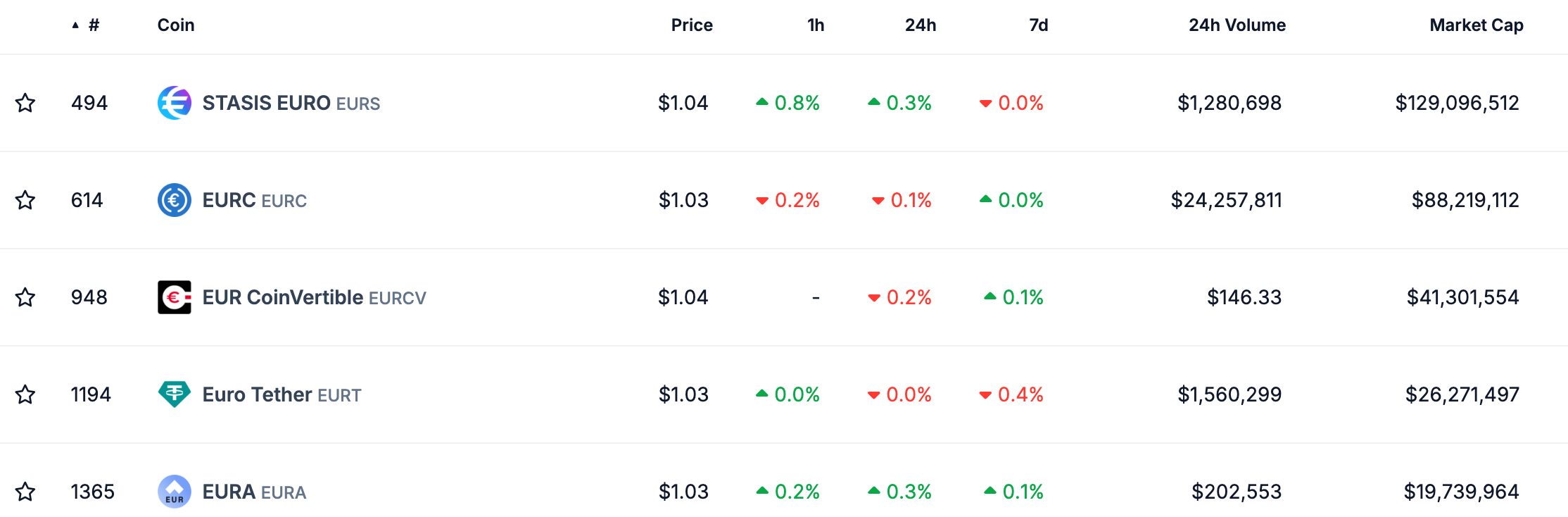Favorite STASIS EURO with the star
The image size is (1568, 517).
(x=25, y=103)
